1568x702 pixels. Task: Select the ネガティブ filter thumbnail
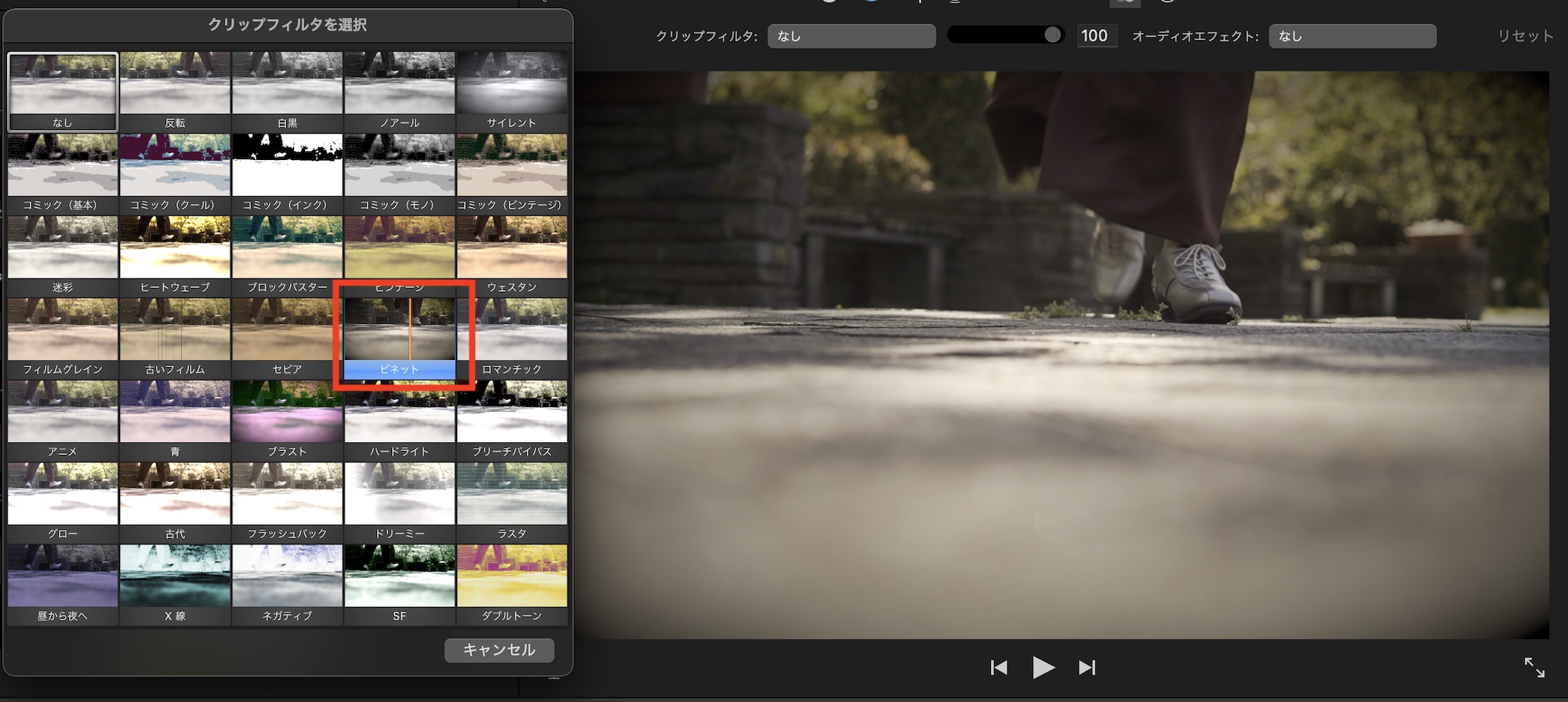(287, 585)
